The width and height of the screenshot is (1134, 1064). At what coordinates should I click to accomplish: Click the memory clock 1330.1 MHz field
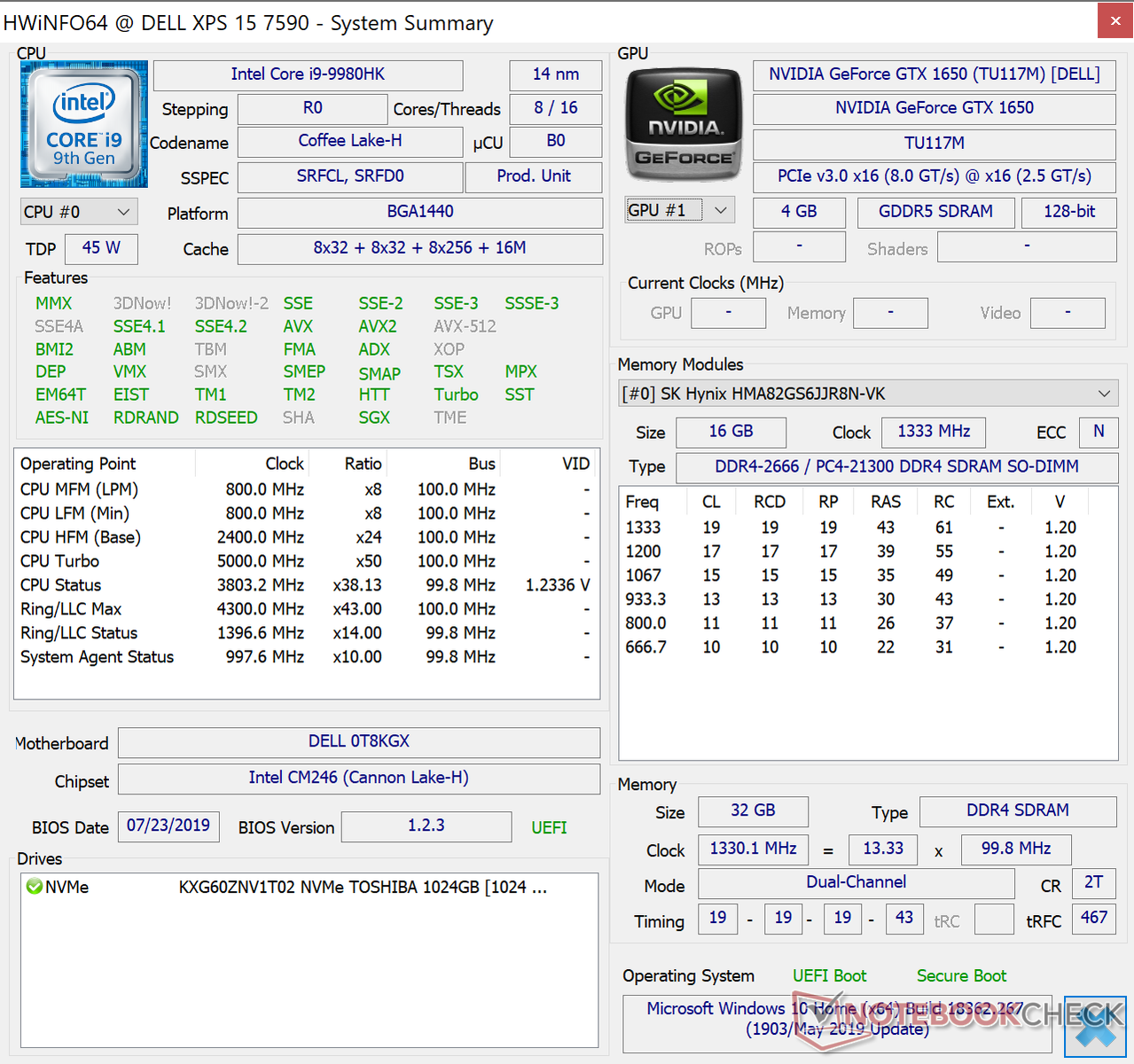(x=753, y=849)
